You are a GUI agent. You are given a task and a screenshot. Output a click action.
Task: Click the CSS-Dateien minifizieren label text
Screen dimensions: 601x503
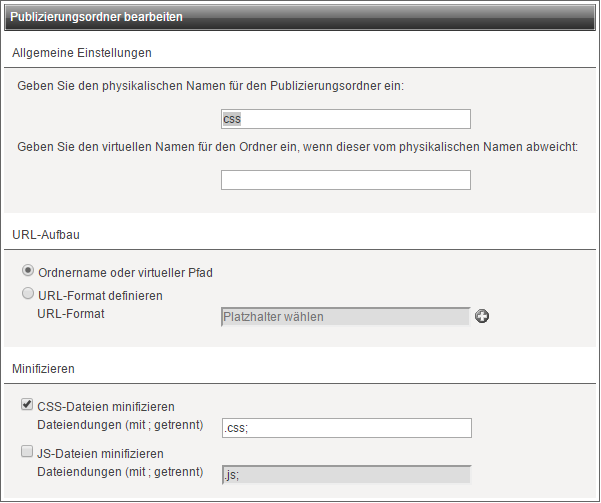tap(106, 406)
